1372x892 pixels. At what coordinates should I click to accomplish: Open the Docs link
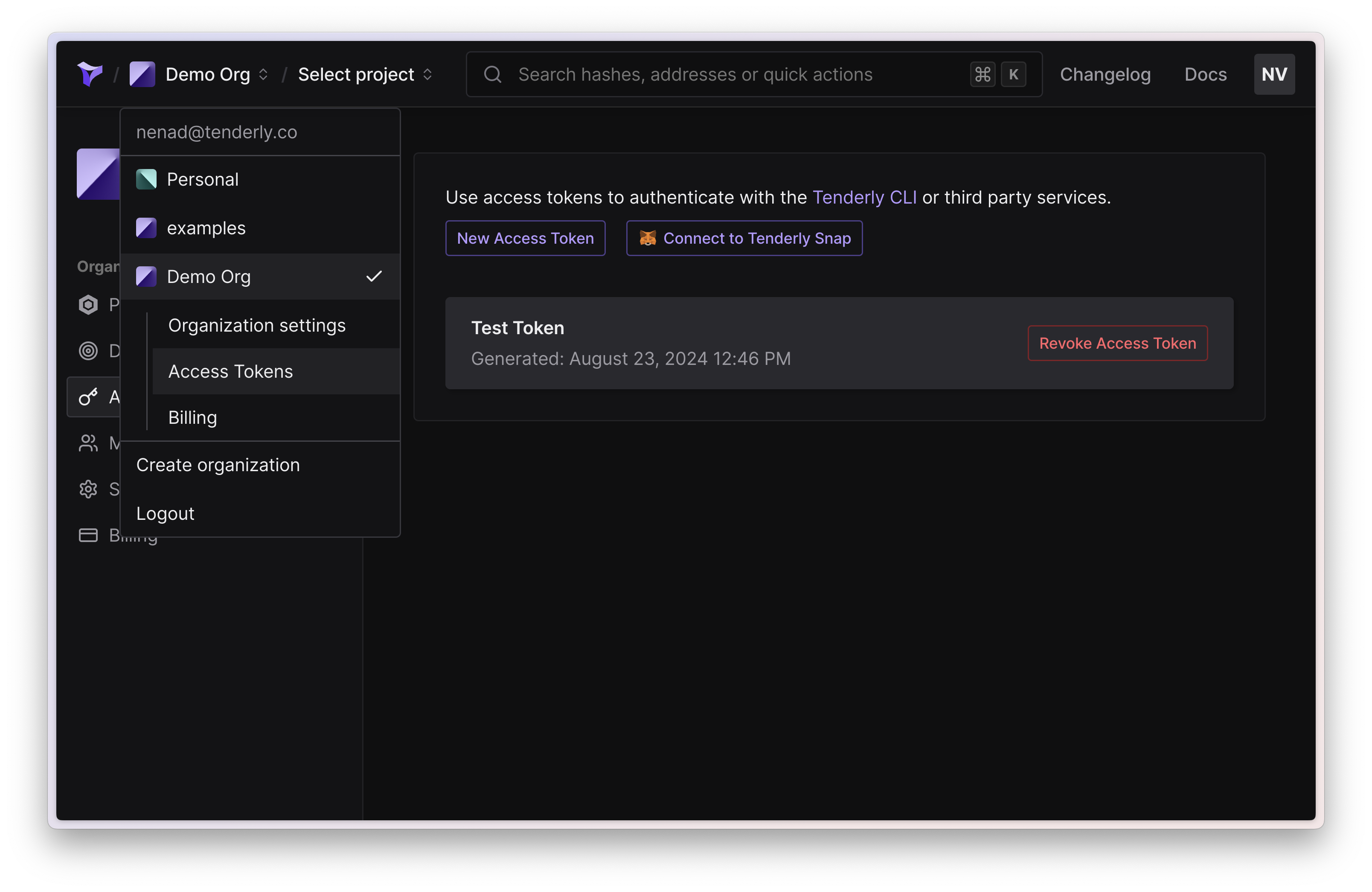1205,74
